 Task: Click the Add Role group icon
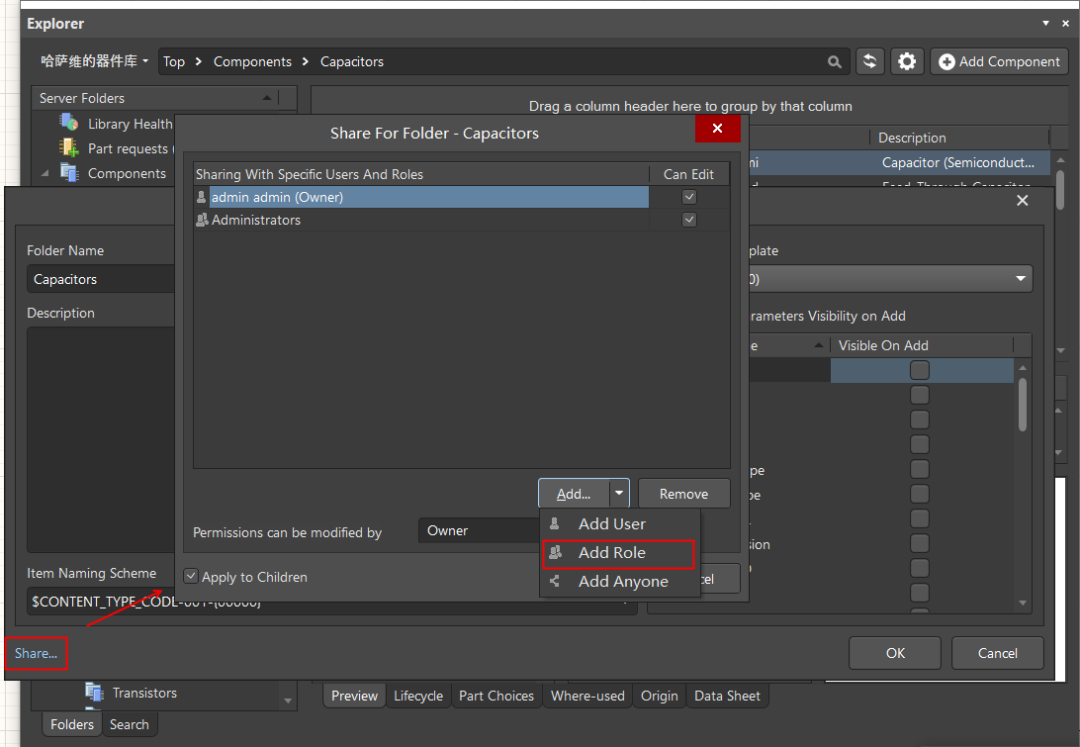point(555,552)
